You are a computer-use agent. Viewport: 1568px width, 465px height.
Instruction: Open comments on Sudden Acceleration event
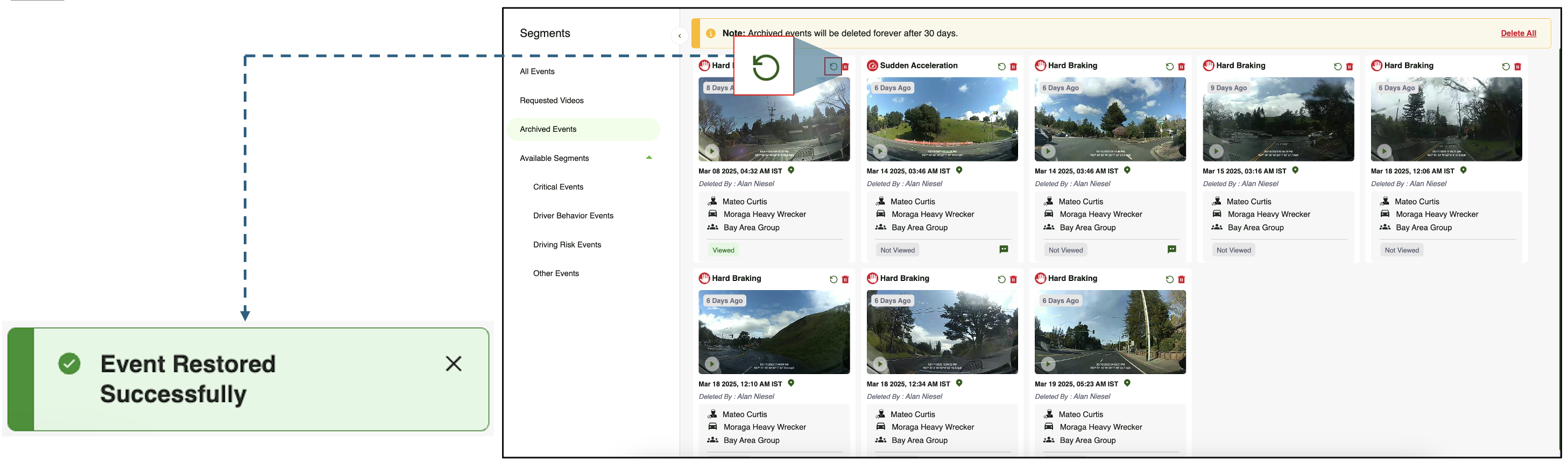(1004, 250)
